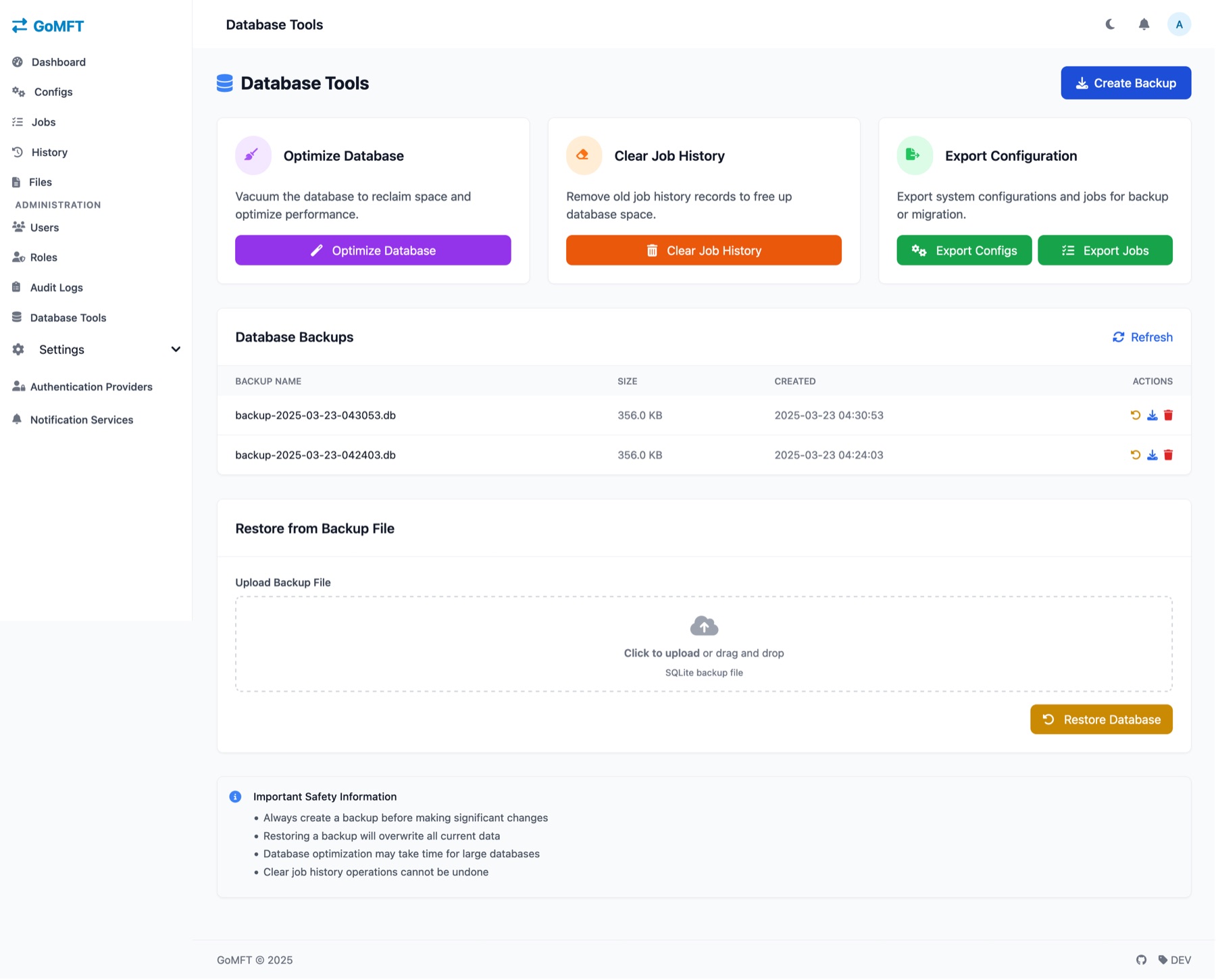1216x980 pixels.
Task: Click the 2025-03-23 04:30:53 created timestamp
Action: click(829, 415)
